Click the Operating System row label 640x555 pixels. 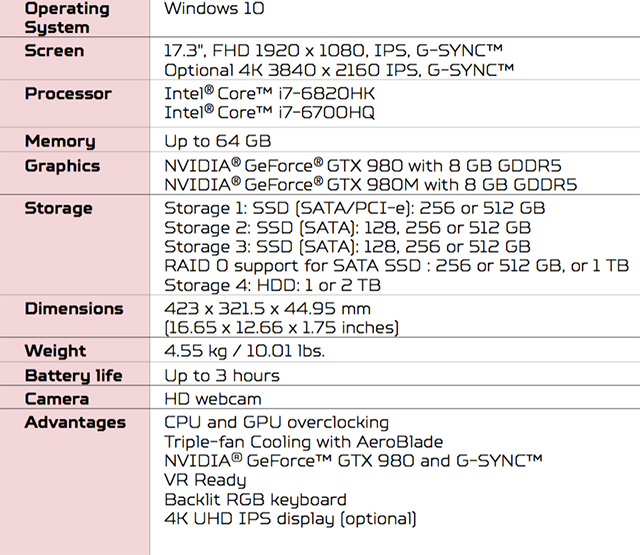point(66,18)
